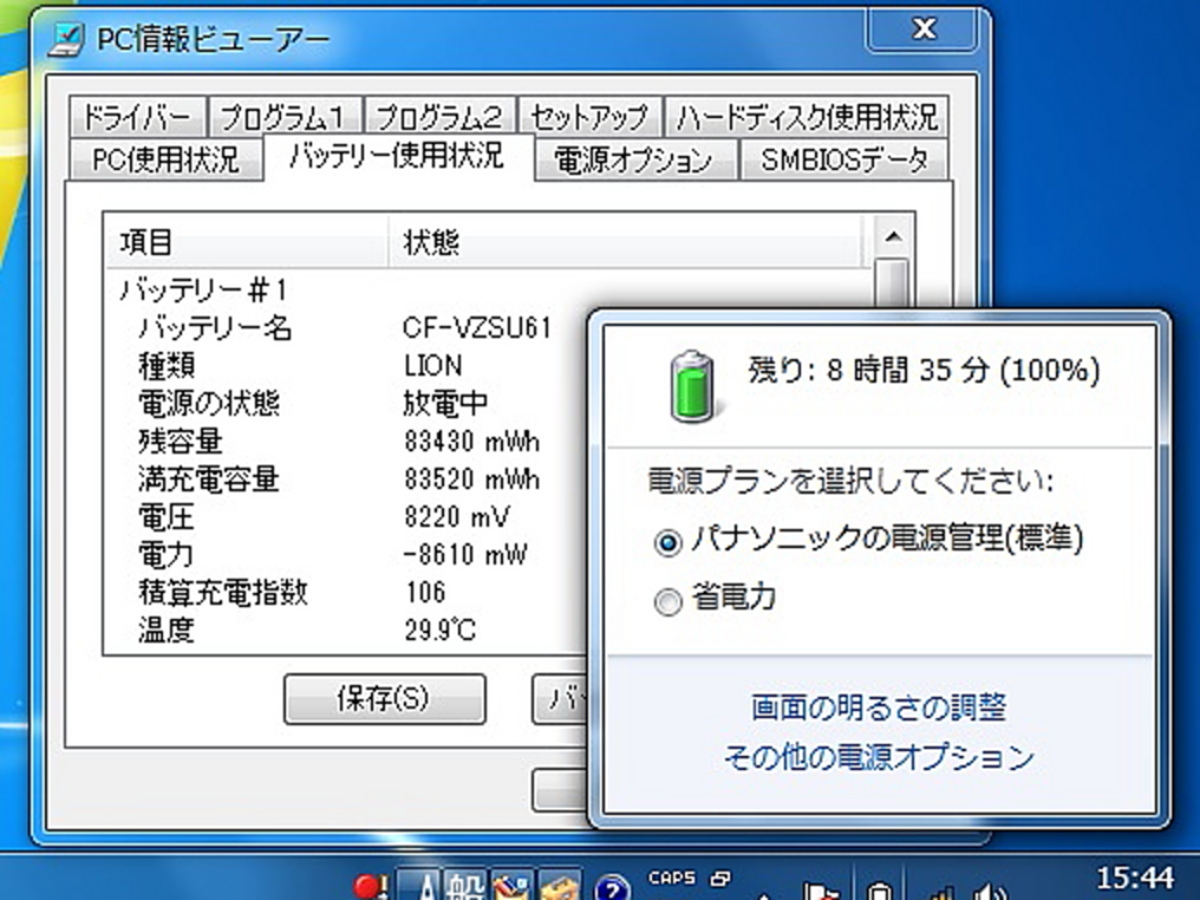Click the red alert icon in taskbar
The height and width of the screenshot is (900, 1200).
(370, 886)
